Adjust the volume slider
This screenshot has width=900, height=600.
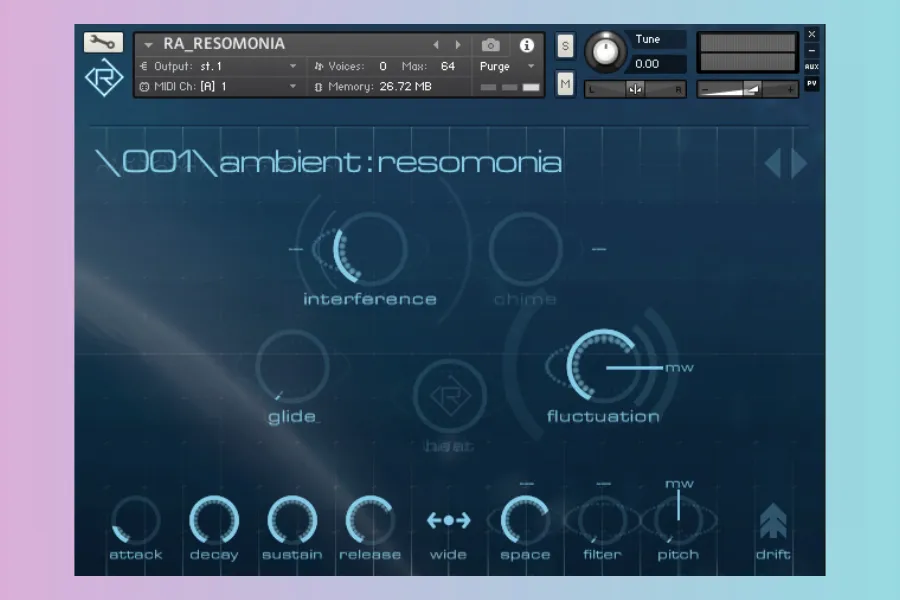pyautogui.click(x=747, y=90)
